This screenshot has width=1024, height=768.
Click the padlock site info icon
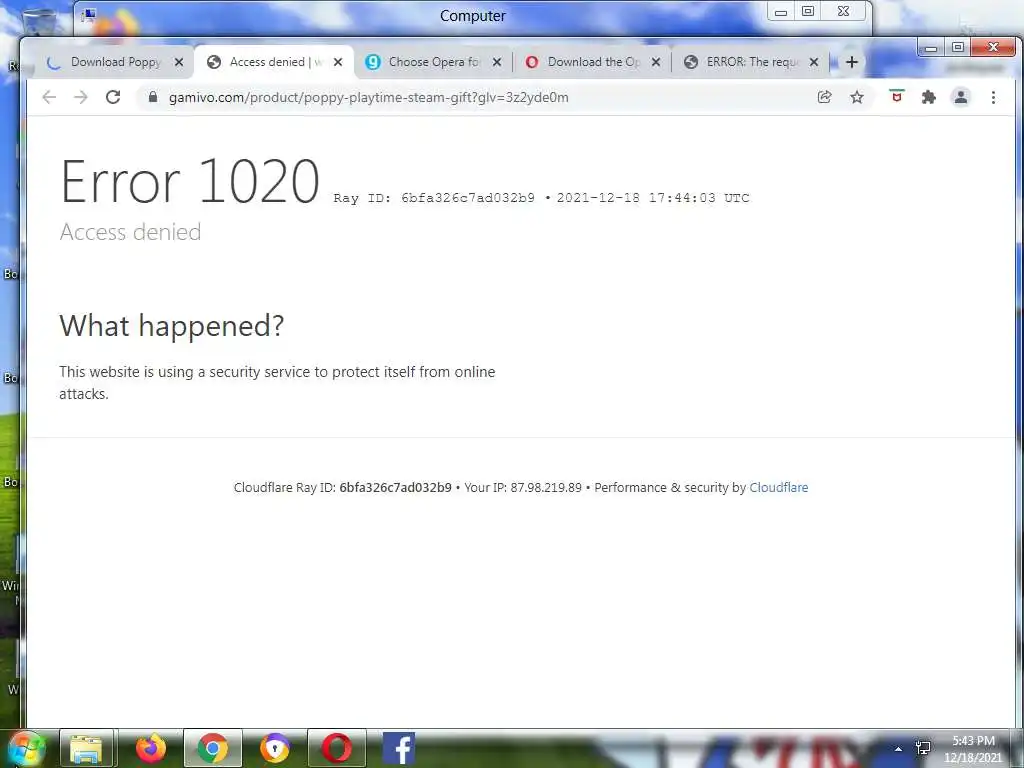153,97
